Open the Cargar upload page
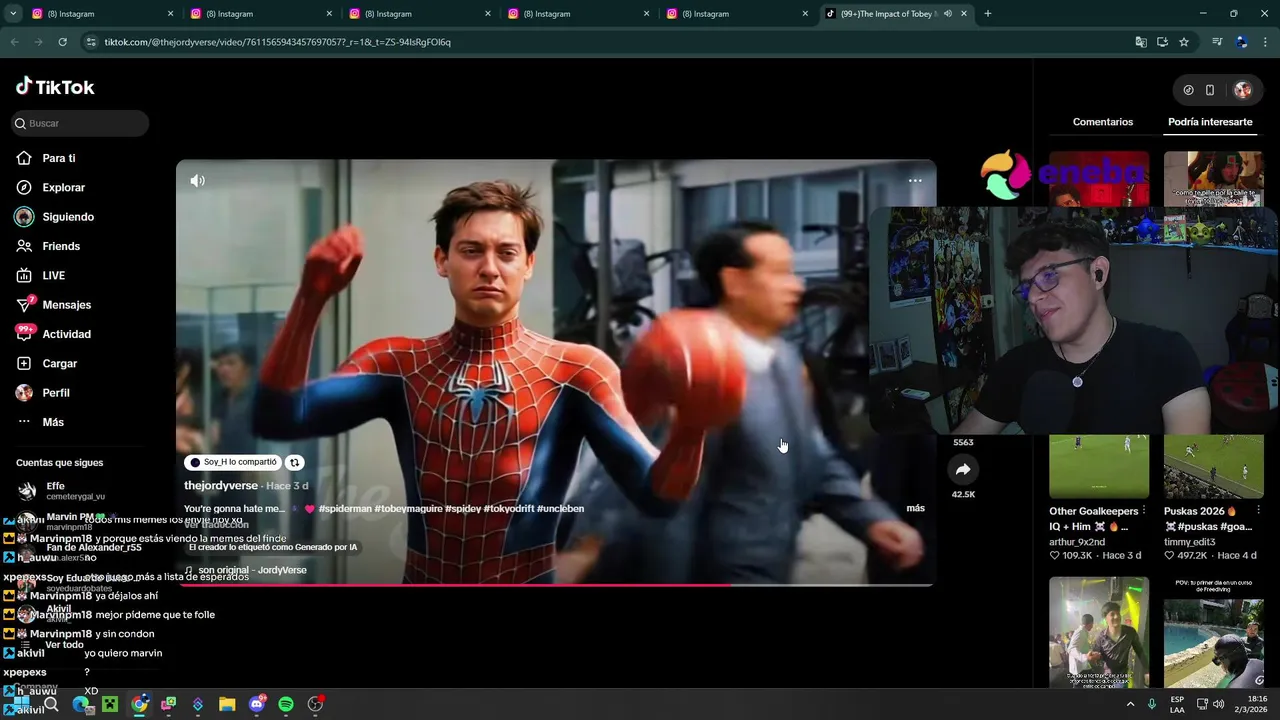This screenshot has width=1280, height=720. (59, 363)
